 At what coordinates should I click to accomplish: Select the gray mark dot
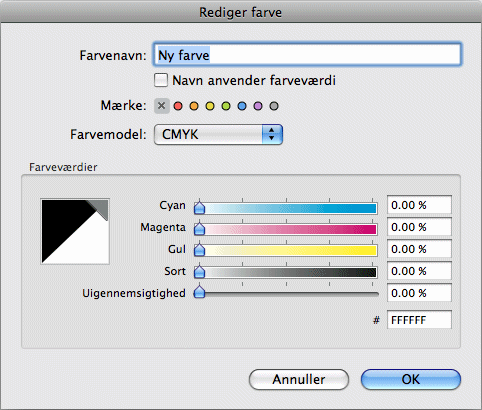click(274, 106)
